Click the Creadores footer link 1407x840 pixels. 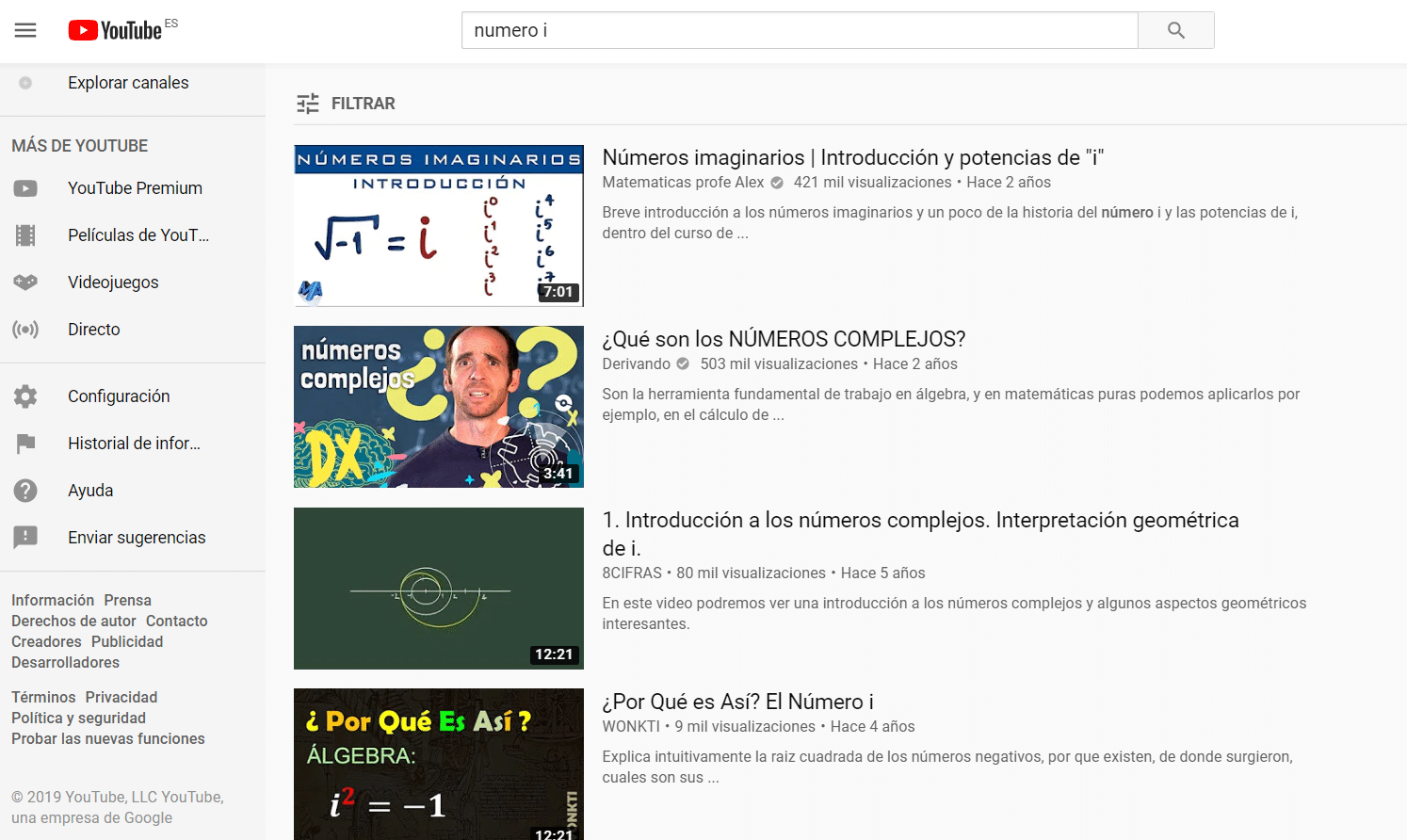pyautogui.click(x=46, y=642)
